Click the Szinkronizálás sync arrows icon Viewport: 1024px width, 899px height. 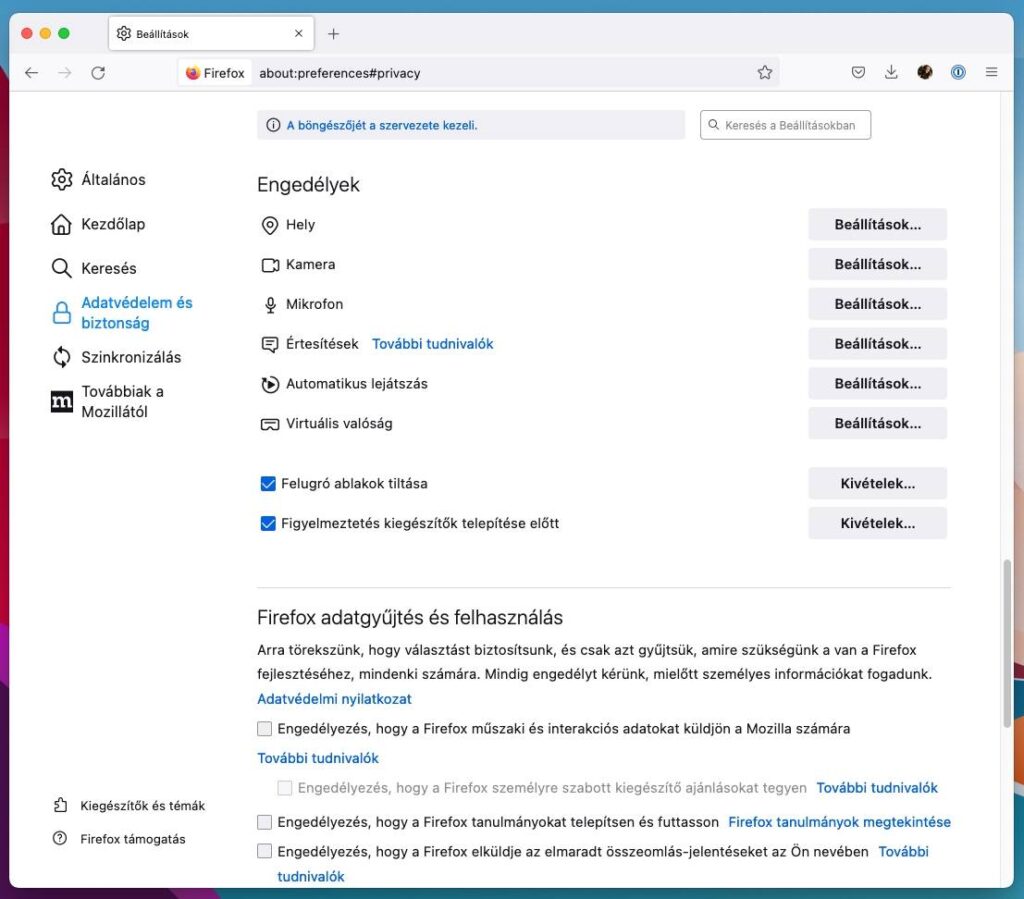61,357
